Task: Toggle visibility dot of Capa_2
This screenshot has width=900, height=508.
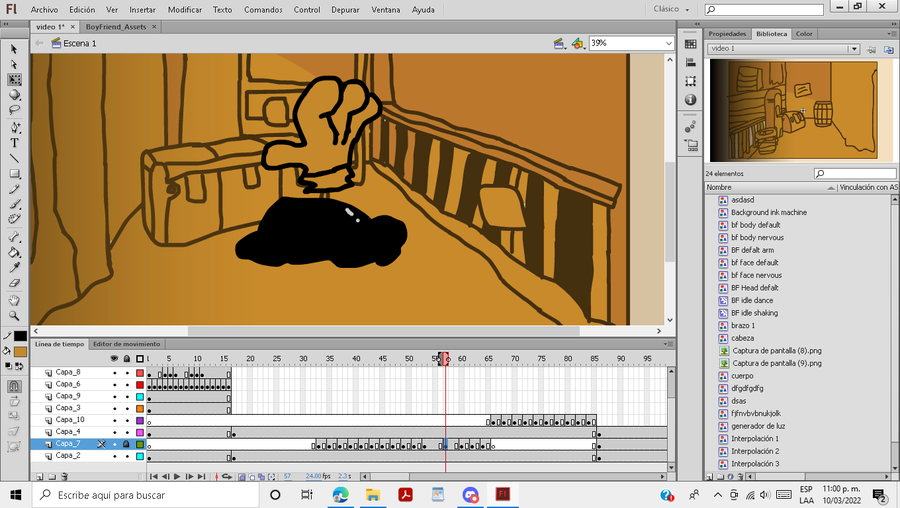Action: pos(114,456)
